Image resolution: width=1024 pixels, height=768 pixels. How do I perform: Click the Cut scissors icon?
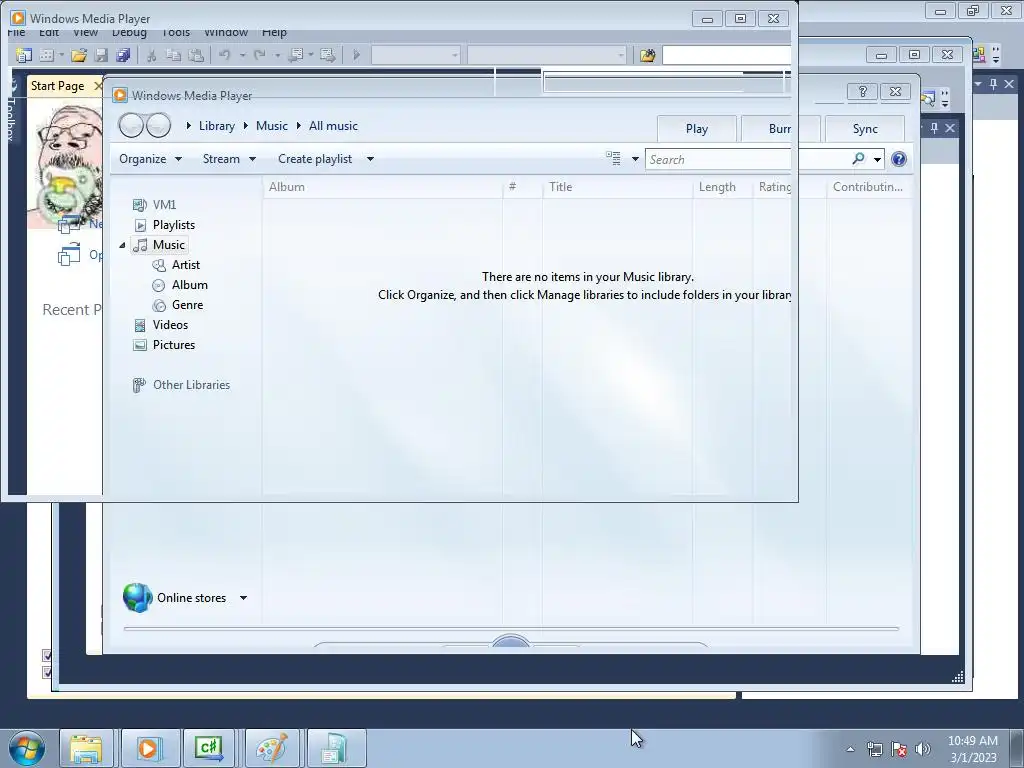coord(152,56)
